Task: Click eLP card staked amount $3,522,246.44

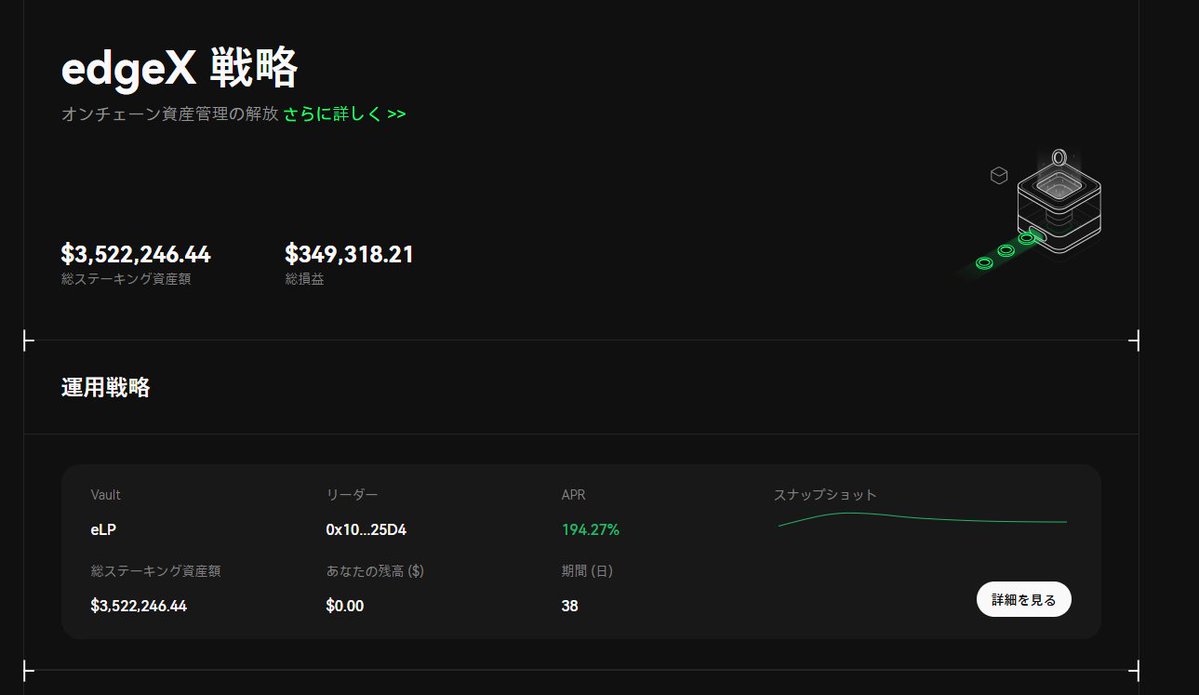Action: [138, 606]
